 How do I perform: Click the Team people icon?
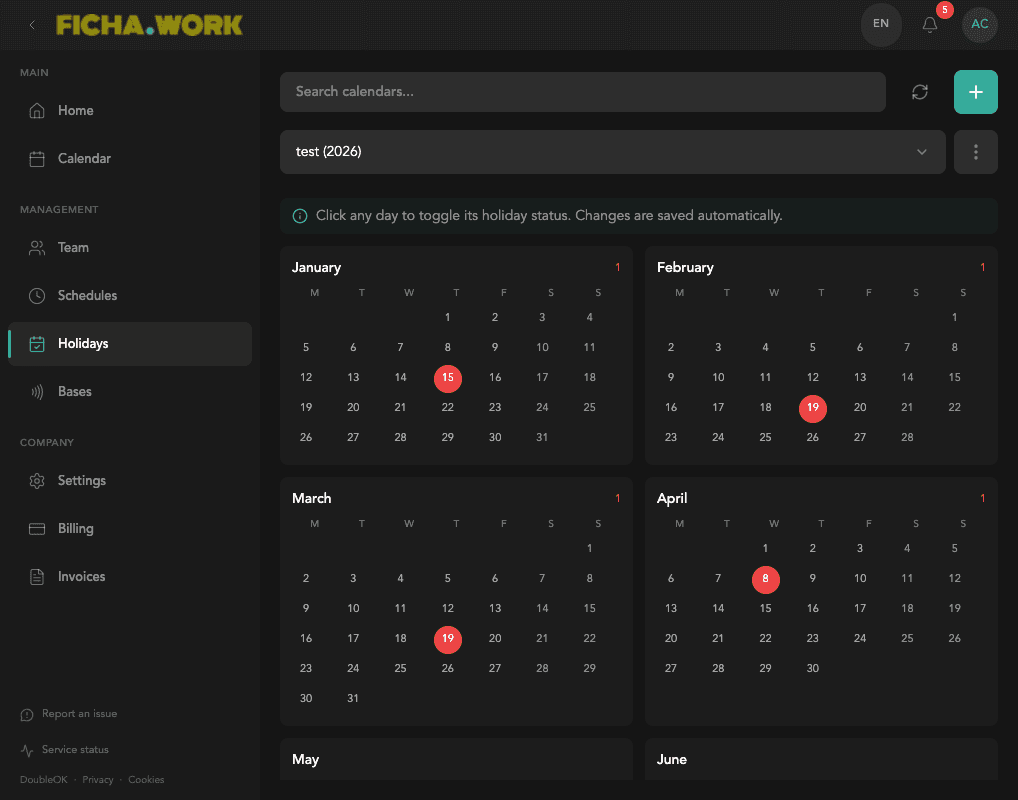[x=37, y=247]
